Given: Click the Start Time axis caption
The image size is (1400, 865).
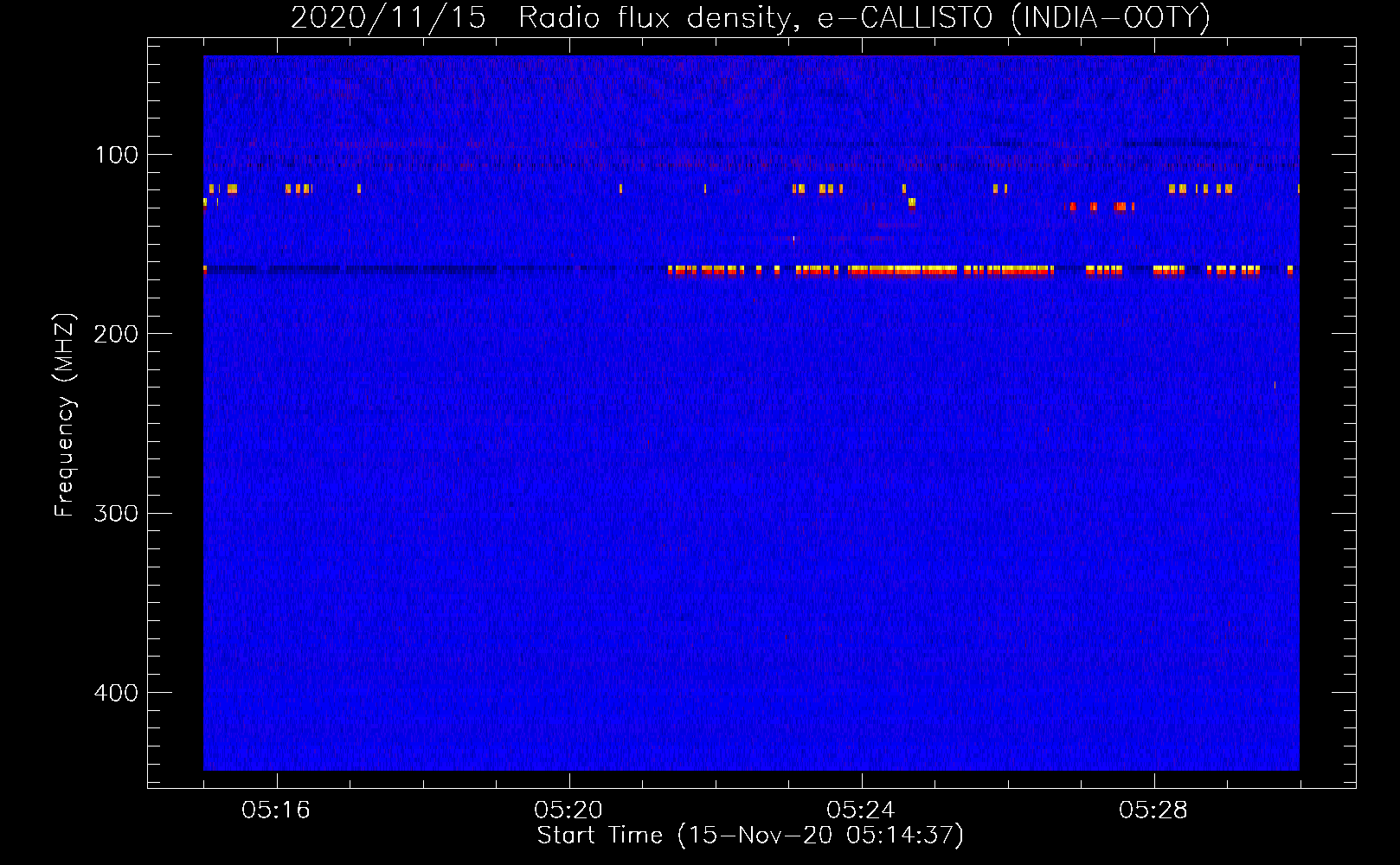Looking at the screenshot, I should (x=750, y=836).
